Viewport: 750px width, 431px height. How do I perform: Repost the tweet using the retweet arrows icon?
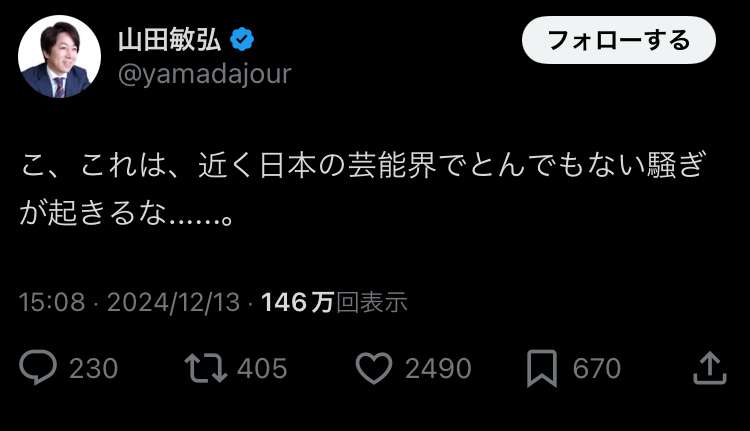point(206,368)
